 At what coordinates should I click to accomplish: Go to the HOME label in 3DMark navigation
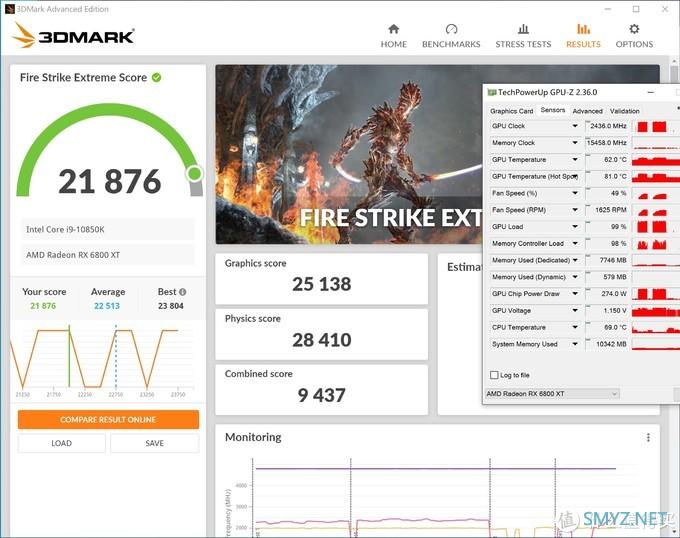point(393,44)
